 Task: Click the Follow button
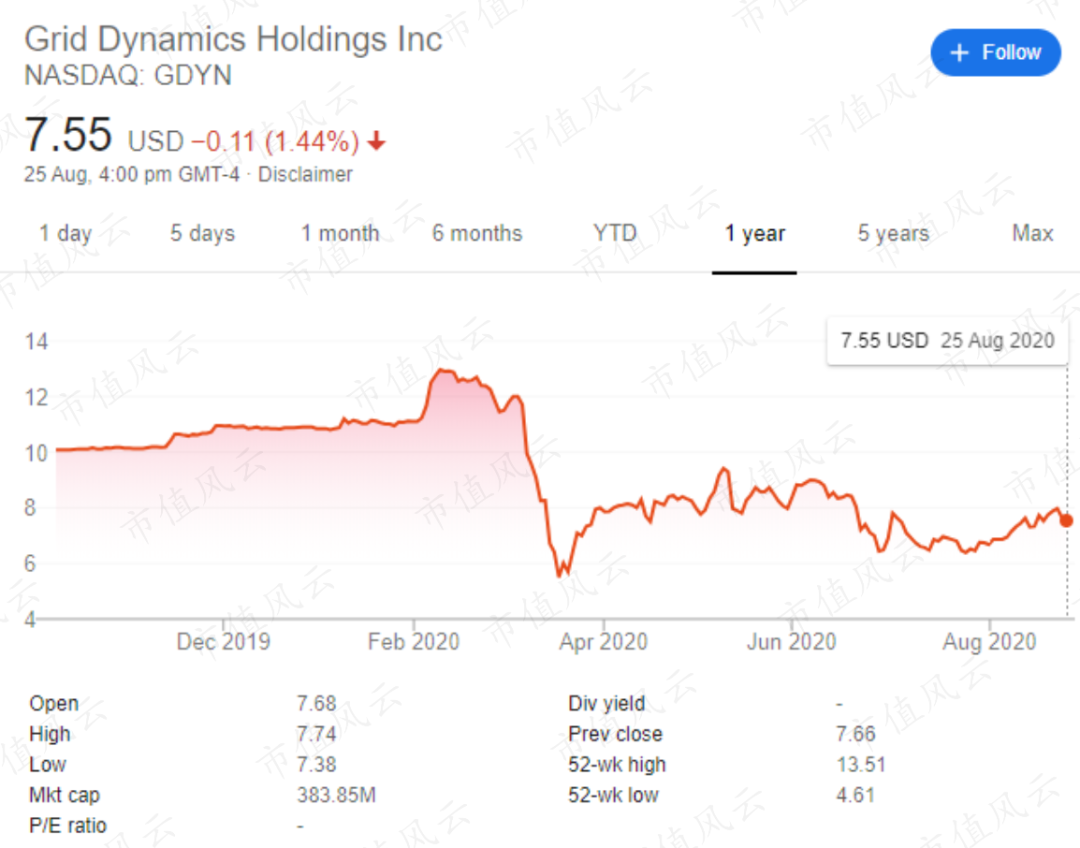pyautogui.click(x=995, y=53)
